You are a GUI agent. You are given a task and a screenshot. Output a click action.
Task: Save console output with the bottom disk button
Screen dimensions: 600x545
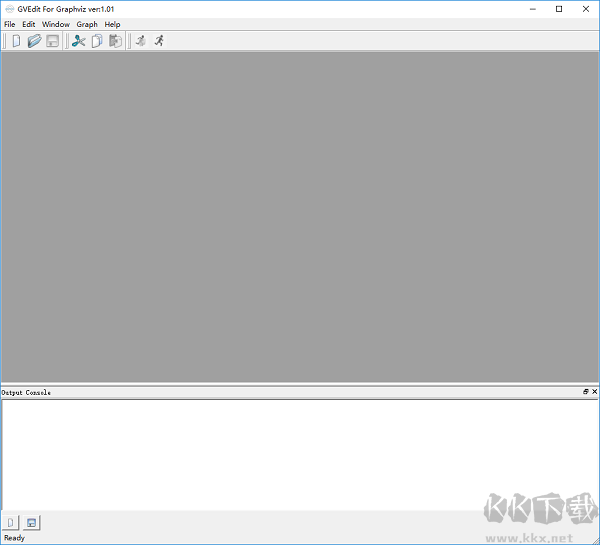pos(31,522)
